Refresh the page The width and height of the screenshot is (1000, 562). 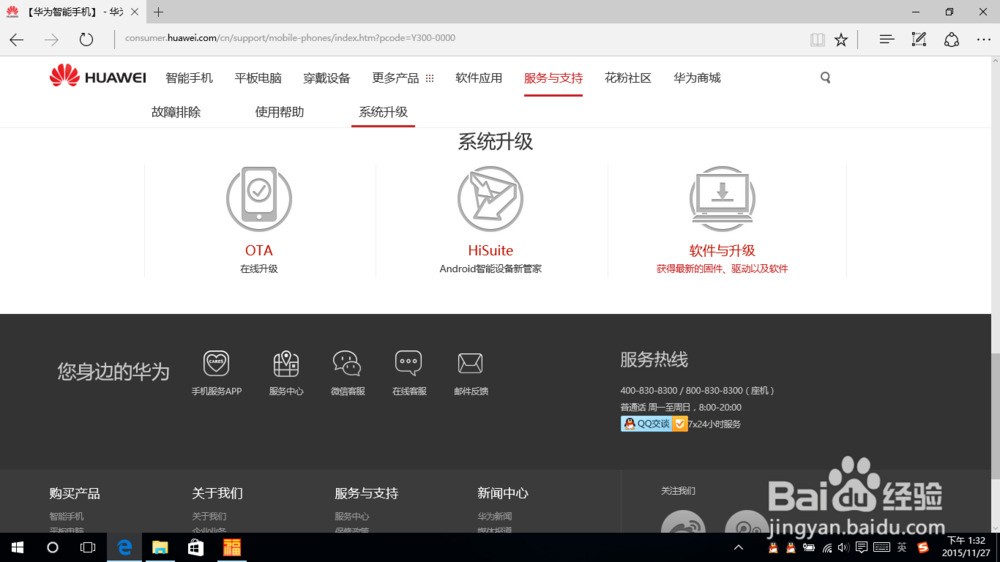pos(86,40)
